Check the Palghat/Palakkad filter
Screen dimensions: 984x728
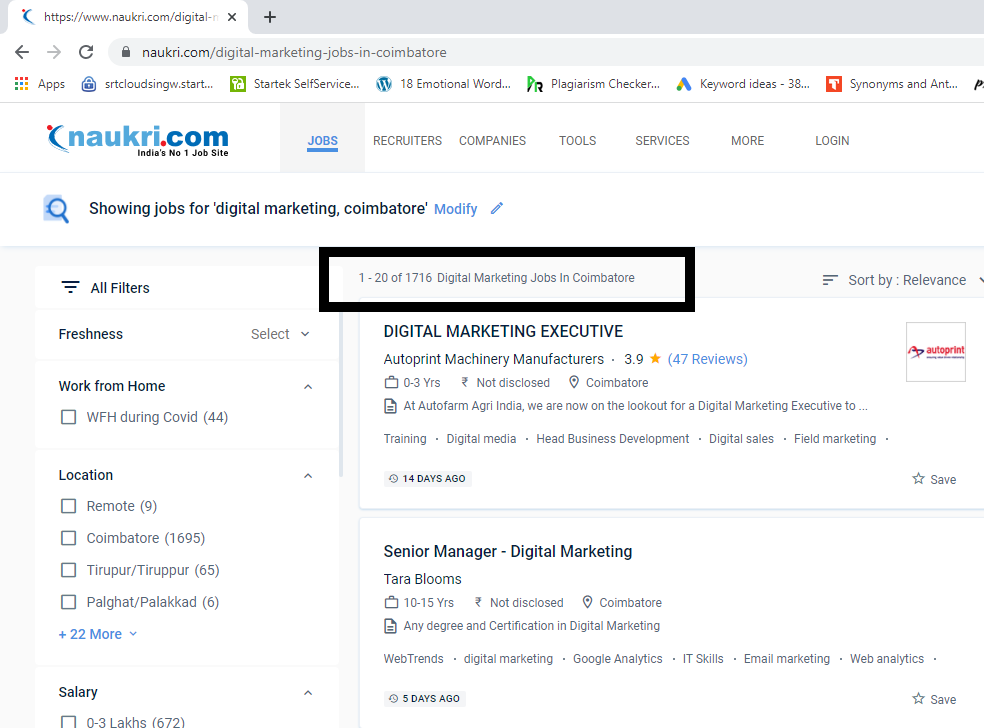tap(68, 602)
